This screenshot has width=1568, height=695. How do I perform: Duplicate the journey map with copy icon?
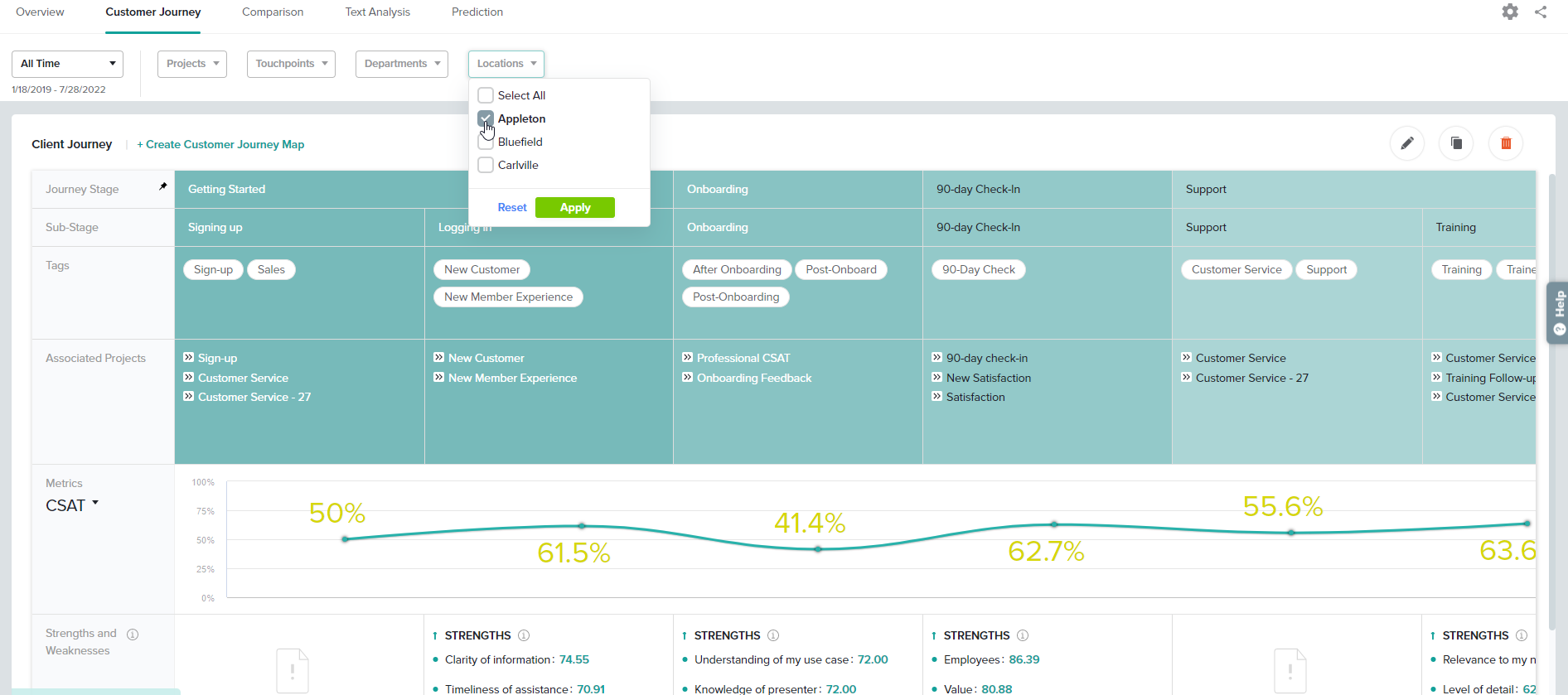(1456, 143)
